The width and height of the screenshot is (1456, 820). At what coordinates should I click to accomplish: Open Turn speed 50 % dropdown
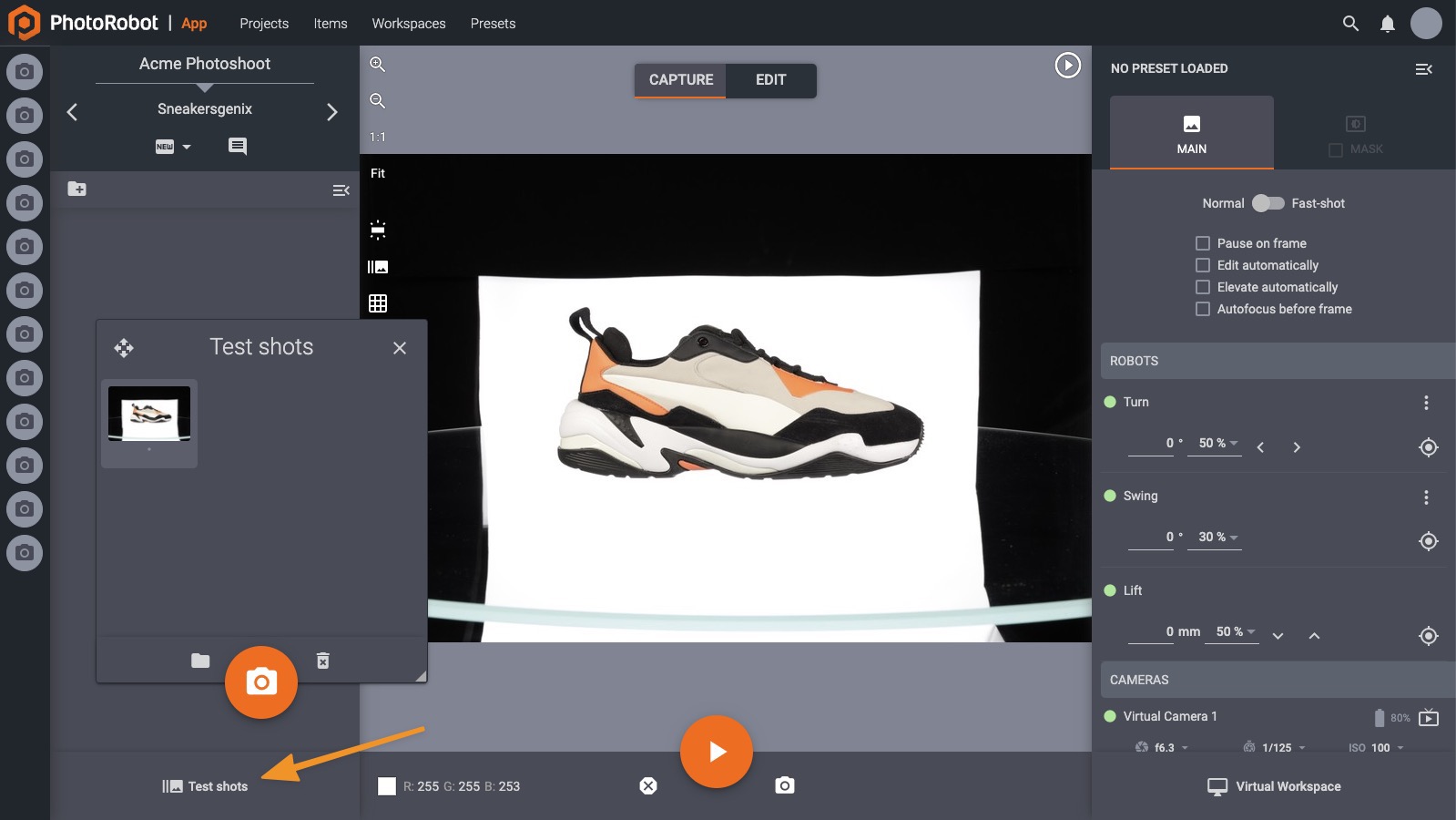(x=1217, y=444)
